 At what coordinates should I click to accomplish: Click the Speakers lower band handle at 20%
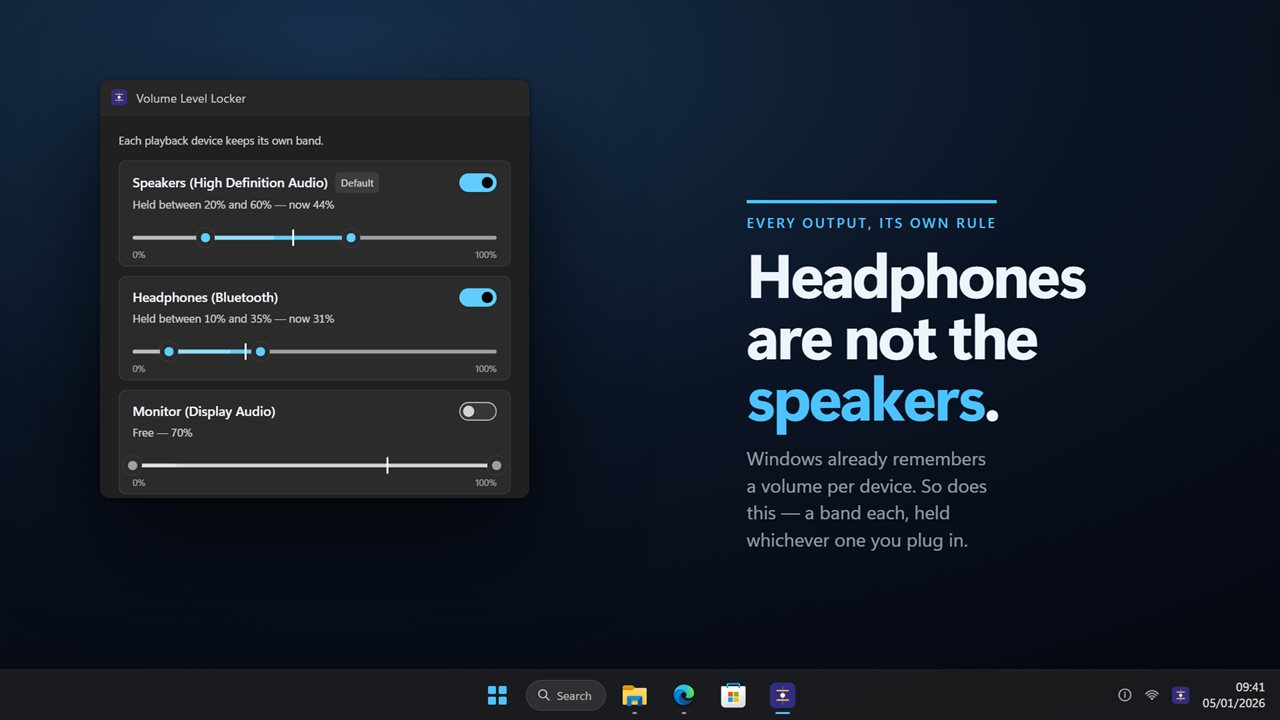[205, 238]
